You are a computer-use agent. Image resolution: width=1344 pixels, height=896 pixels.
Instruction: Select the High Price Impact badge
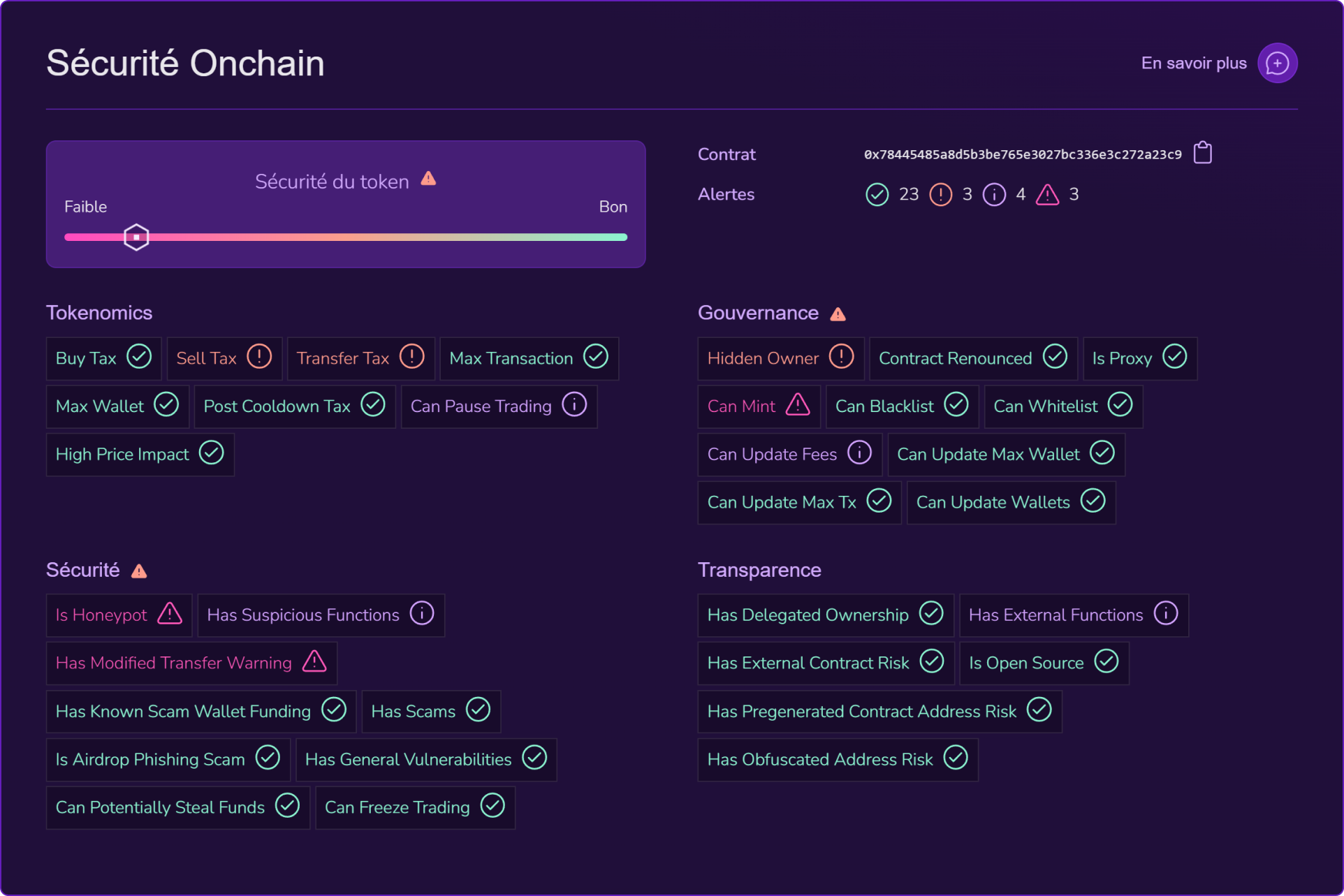[x=140, y=455]
